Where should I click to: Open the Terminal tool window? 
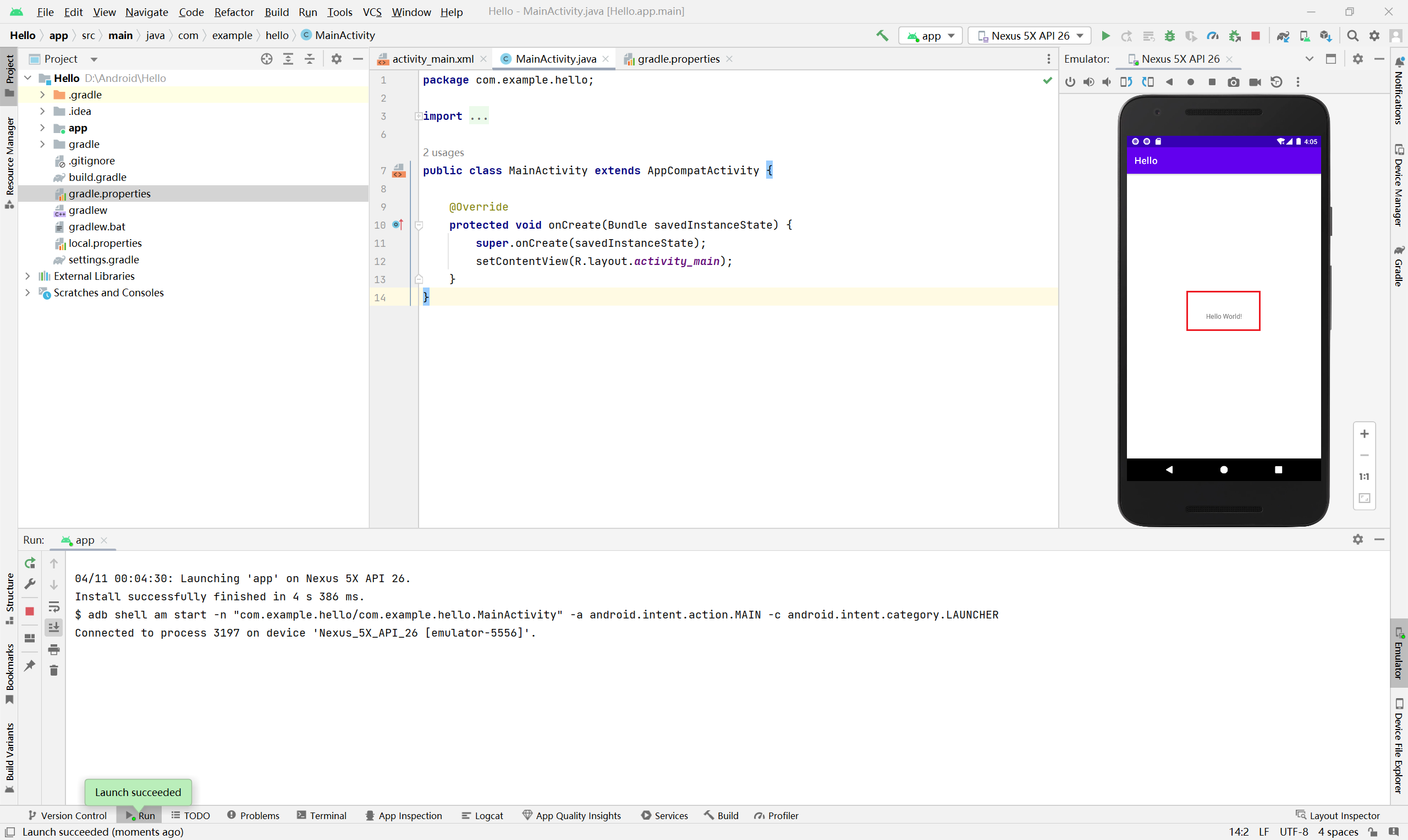pyautogui.click(x=322, y=816)
